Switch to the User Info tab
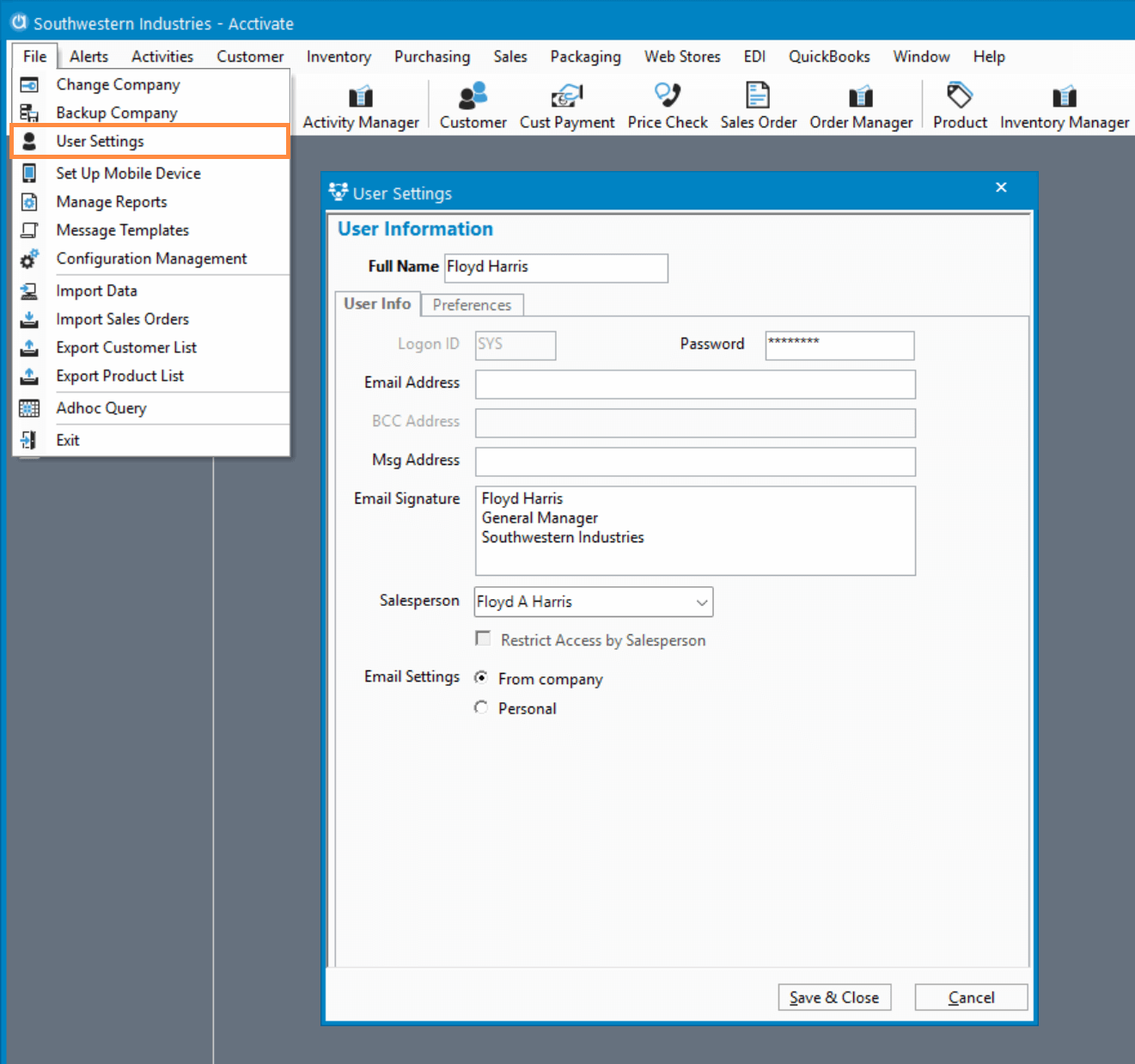The height and width of the screenshot is (1064, 1135). (x=377, y=303)
